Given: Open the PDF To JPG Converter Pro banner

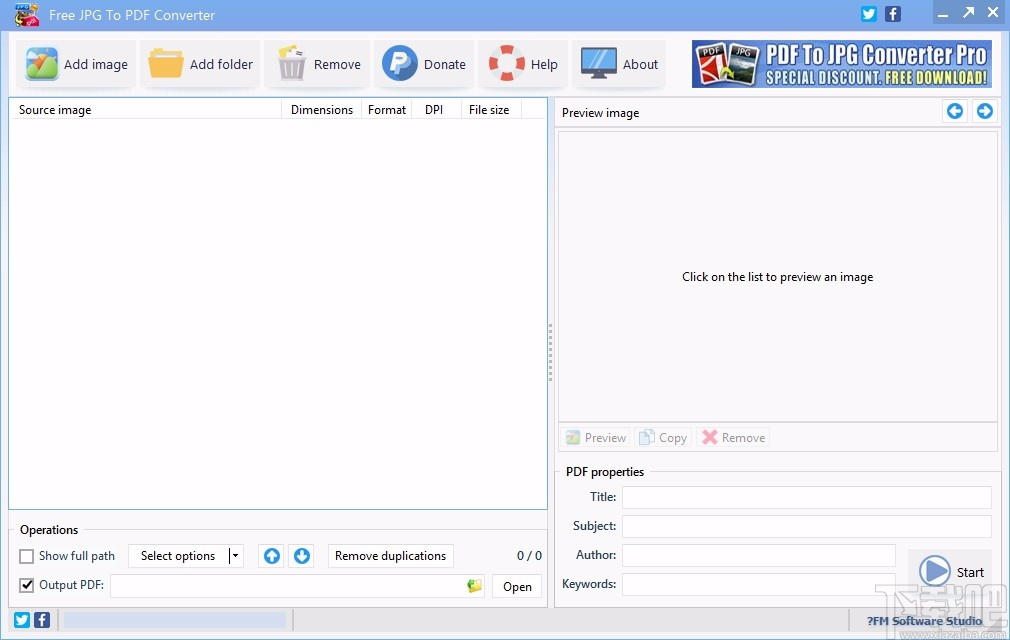Looking at the screenshot, I should coord(840,63).
